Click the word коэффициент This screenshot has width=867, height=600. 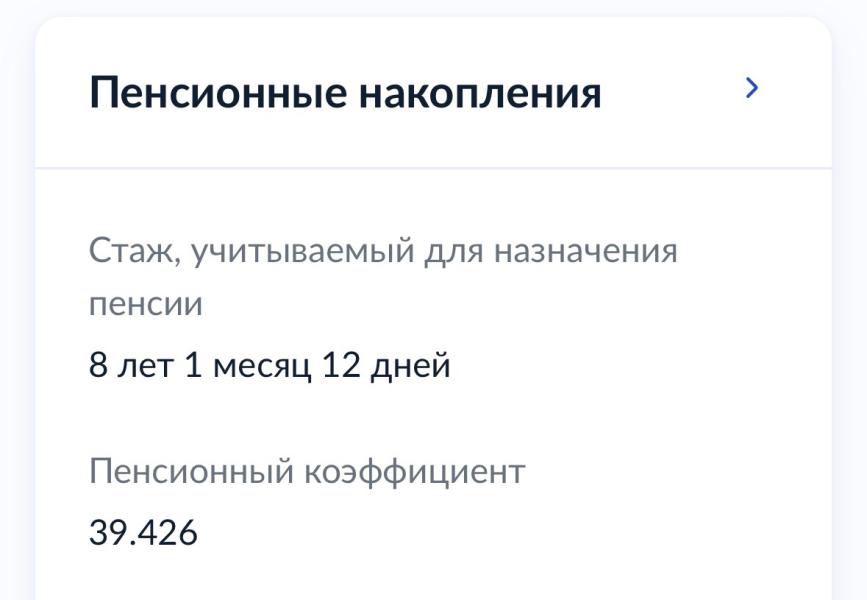pyautogui.click(x=414, y=471)
